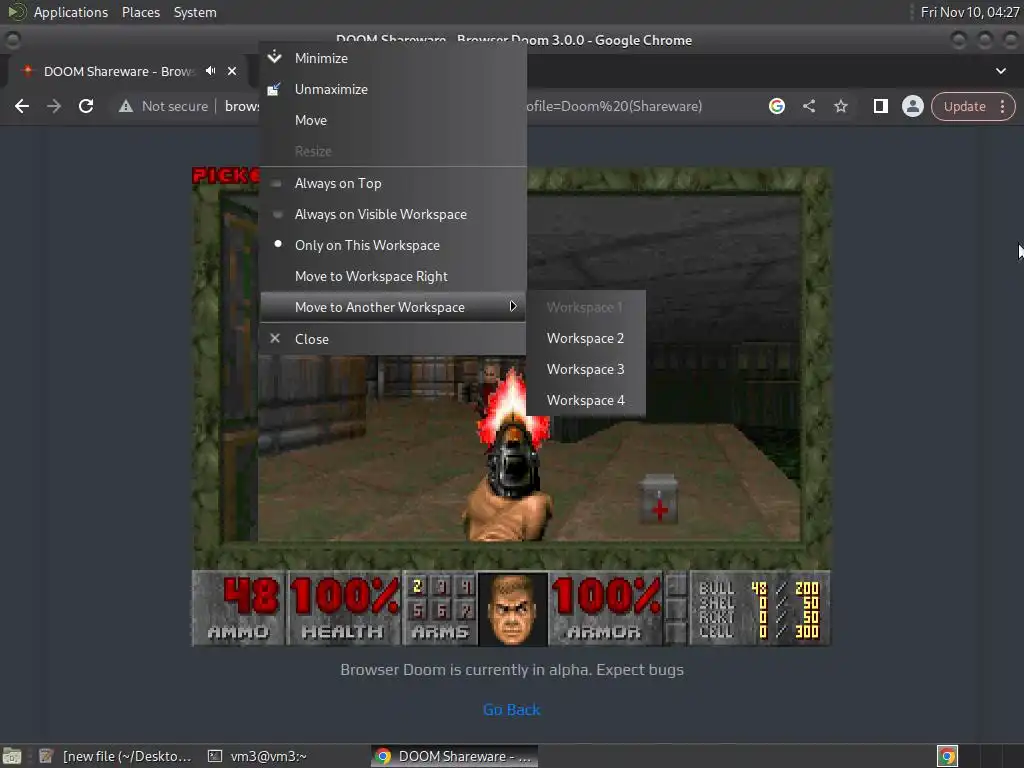Image resolution: width=1024 pixels, height=768 pixels.
Task: Click the Chrome icon in panel tray
Action: point(947,756)
